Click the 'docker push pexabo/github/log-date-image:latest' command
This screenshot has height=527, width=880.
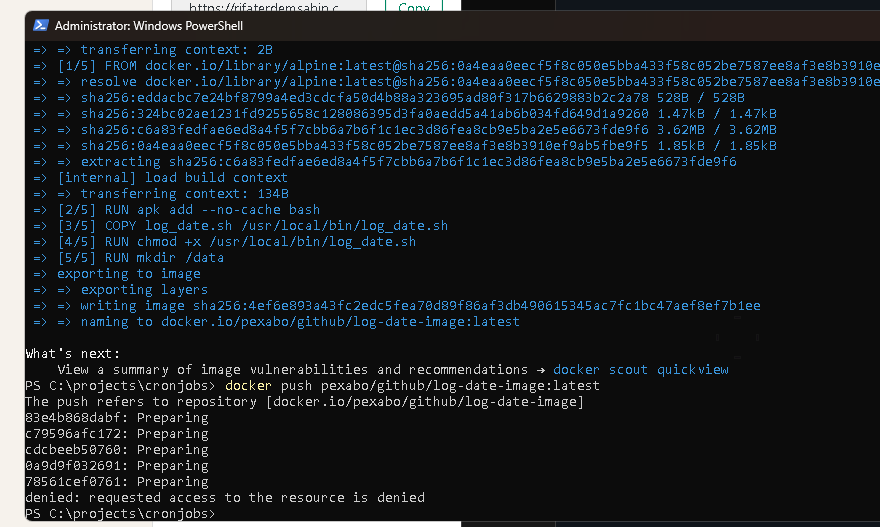click(412, 386)
